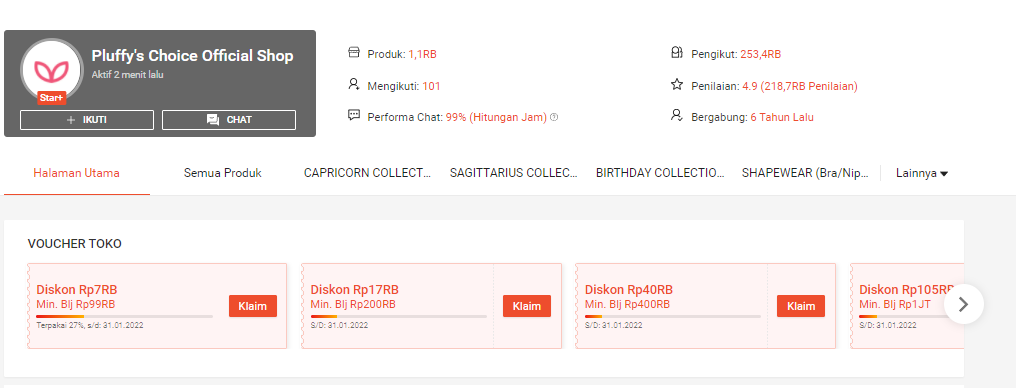Click the Pengikut followers icon
The height and width of the screenshot is (388, 1016).
677,52
